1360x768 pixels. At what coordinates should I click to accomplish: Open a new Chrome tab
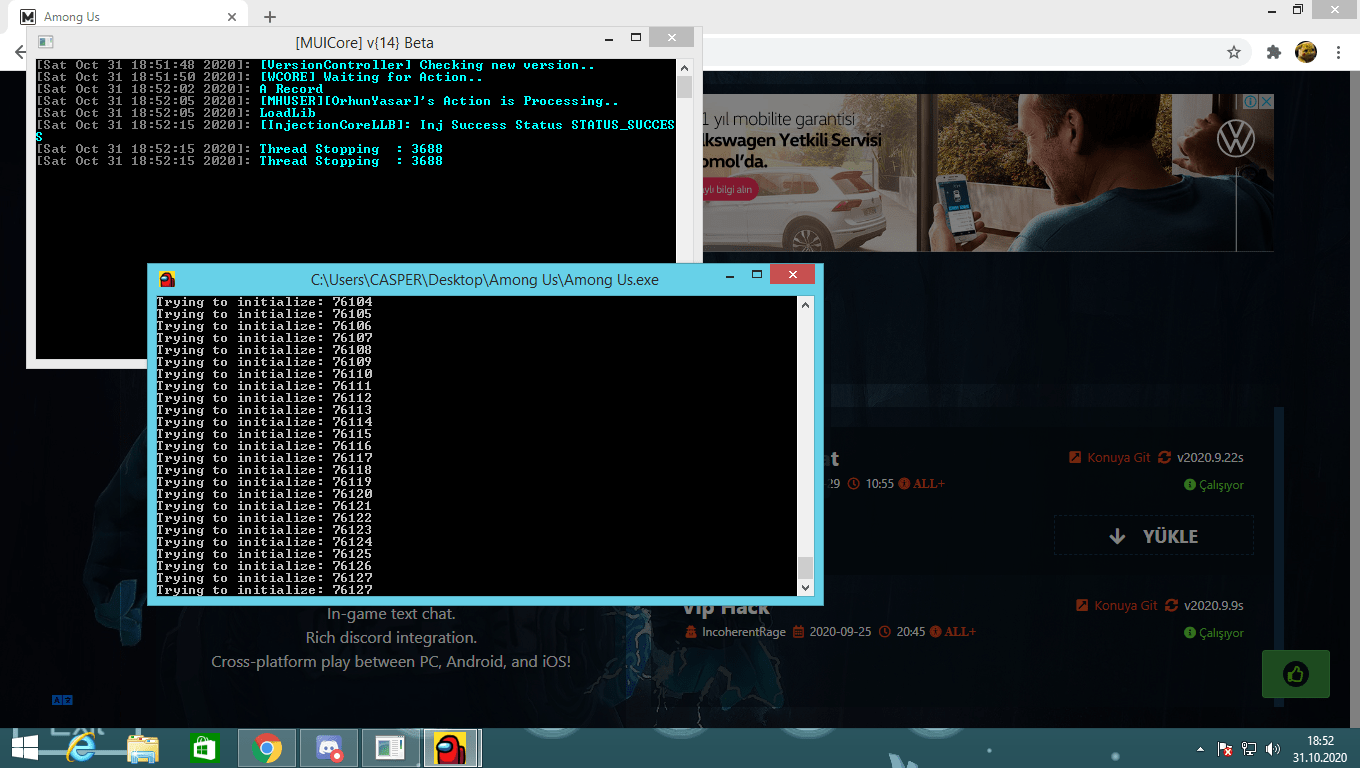point(270,17)
